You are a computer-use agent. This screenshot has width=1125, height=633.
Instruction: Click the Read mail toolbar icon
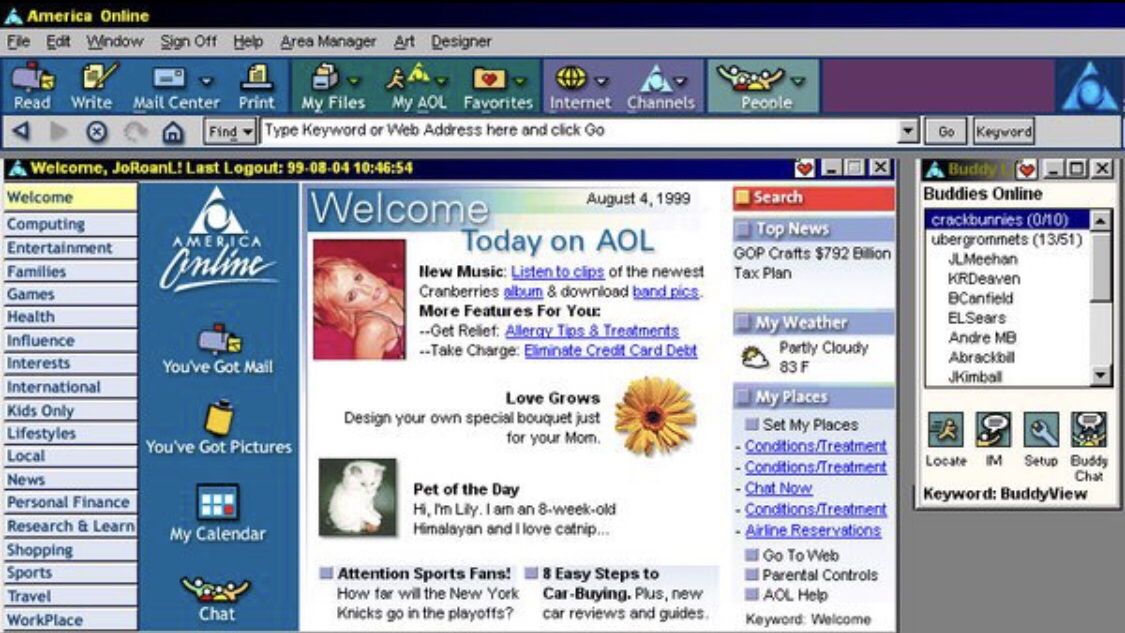click(x=32, y=79)
